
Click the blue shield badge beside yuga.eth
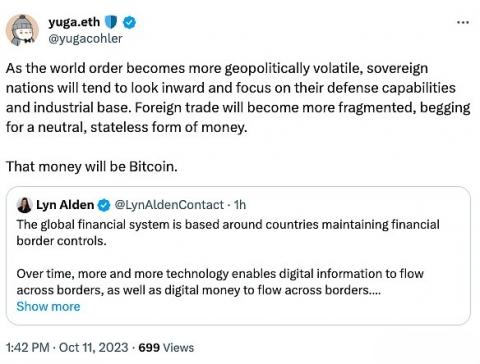click(111, 22)
